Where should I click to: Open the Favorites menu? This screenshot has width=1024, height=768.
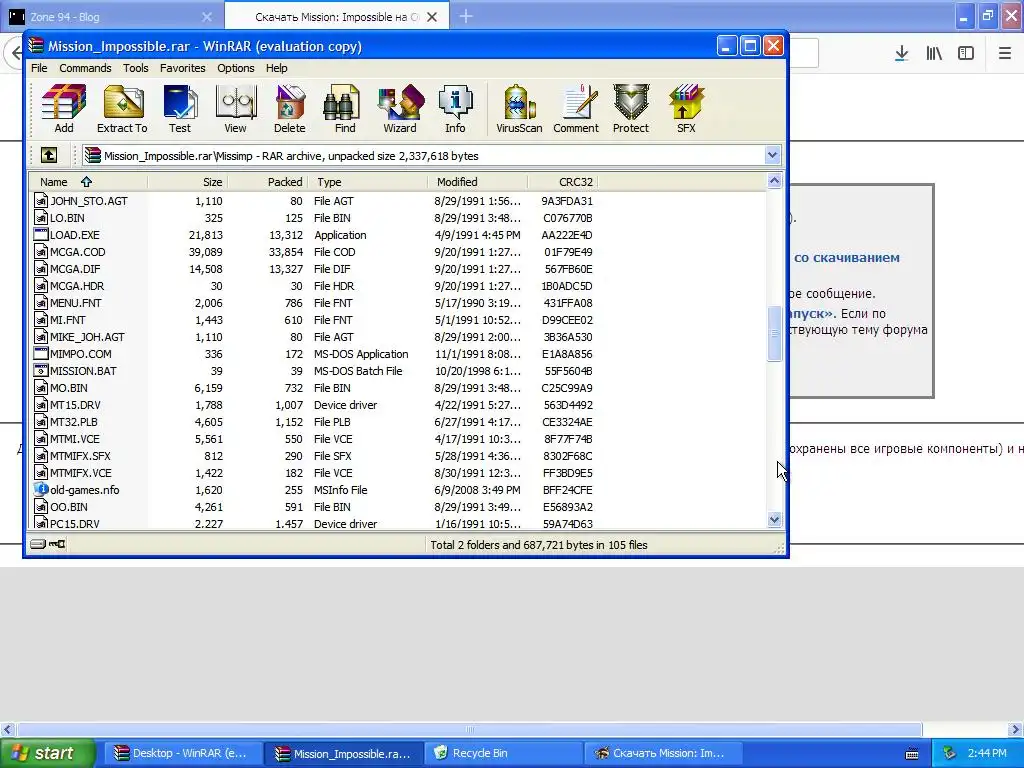click(x=182, y=68)
